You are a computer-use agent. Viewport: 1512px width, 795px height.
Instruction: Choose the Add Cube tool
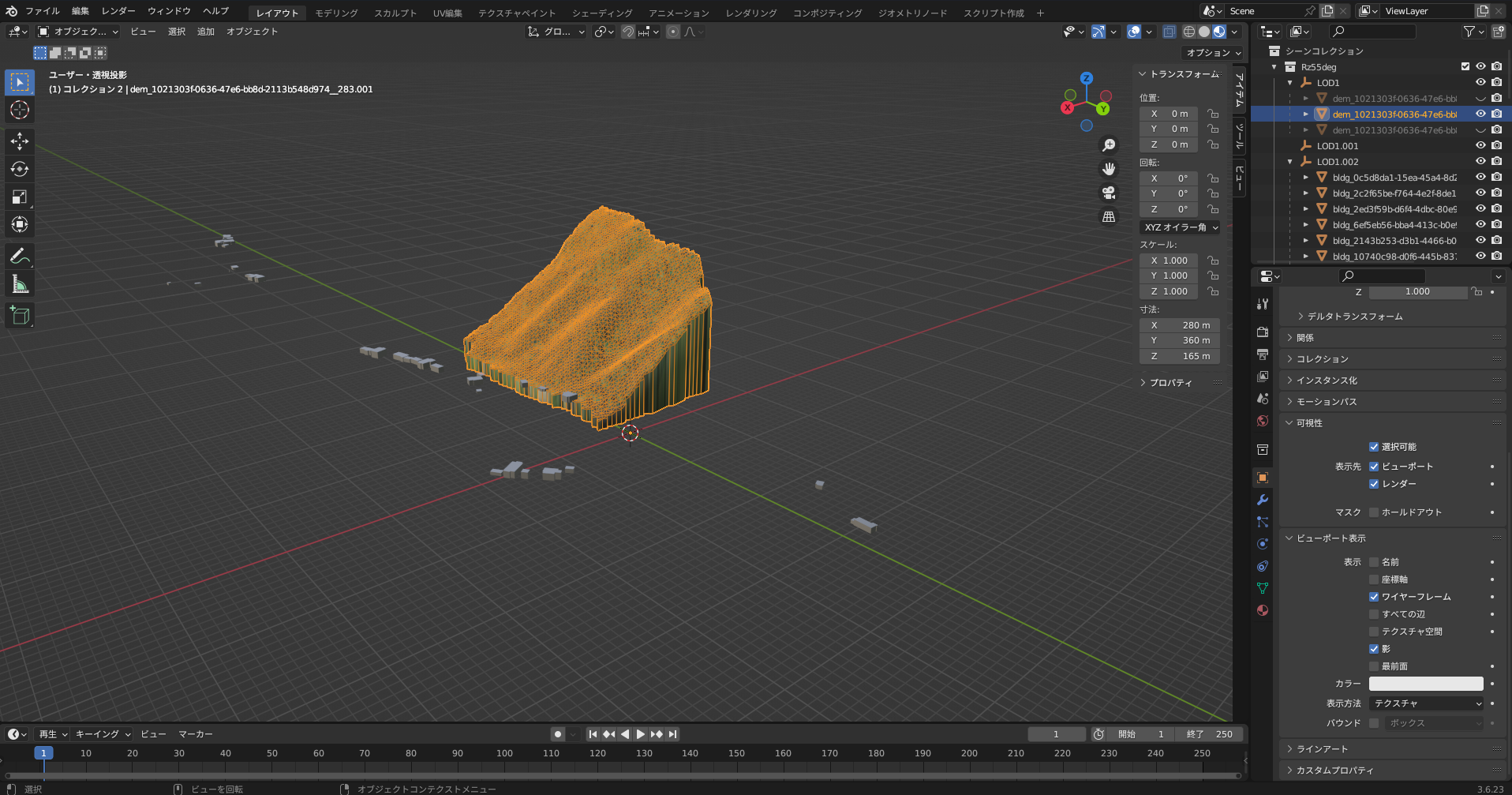pyautogui.click(x=20, y=316)
